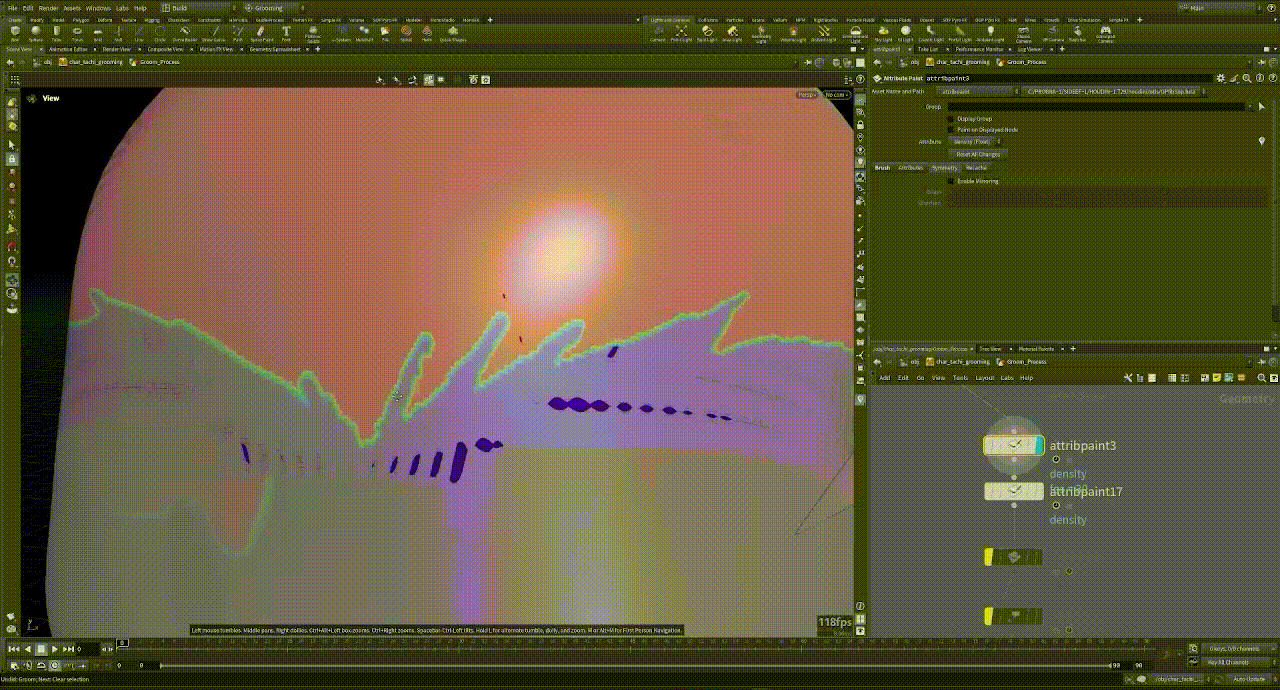Click the node info icon in parameters

pyautogui.click(x=1258, y=78)
